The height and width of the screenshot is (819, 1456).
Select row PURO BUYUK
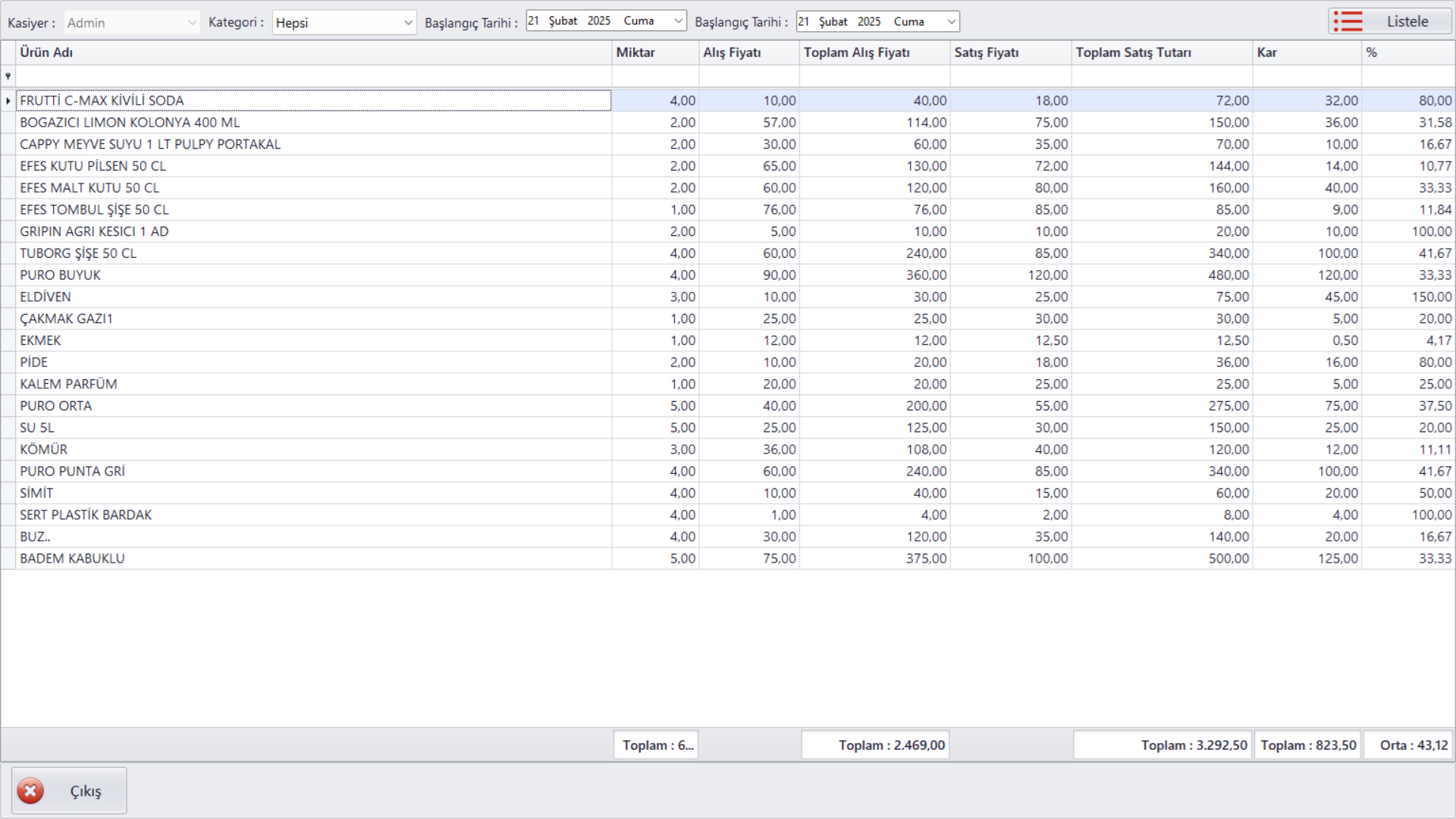[x=728, y=275]
